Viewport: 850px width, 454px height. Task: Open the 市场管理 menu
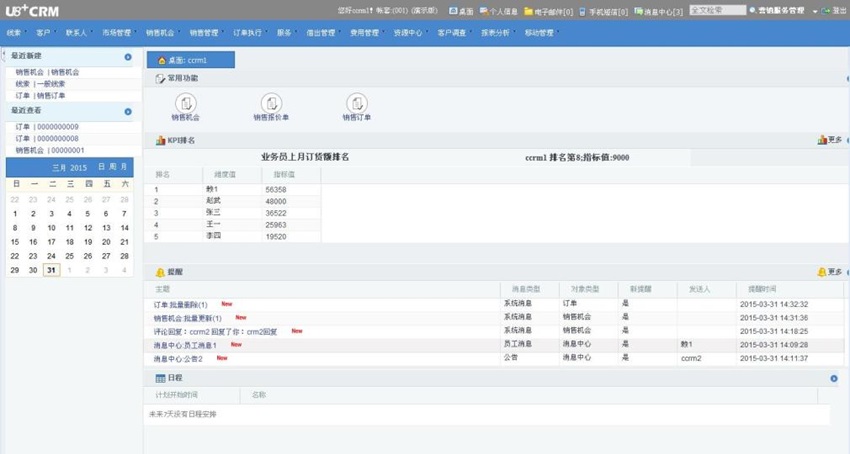[117, 33]
